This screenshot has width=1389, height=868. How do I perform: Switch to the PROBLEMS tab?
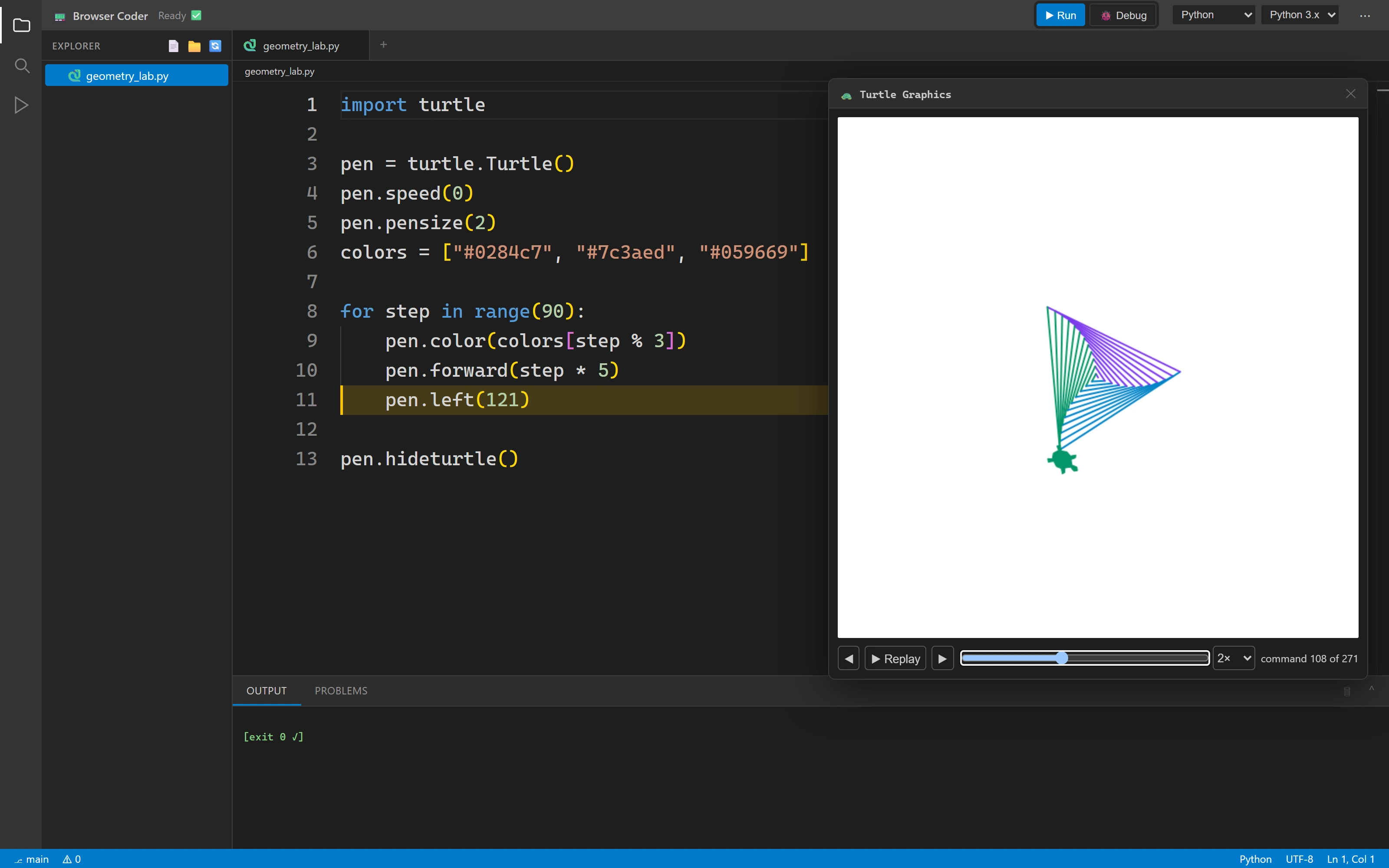click(341, 690)
